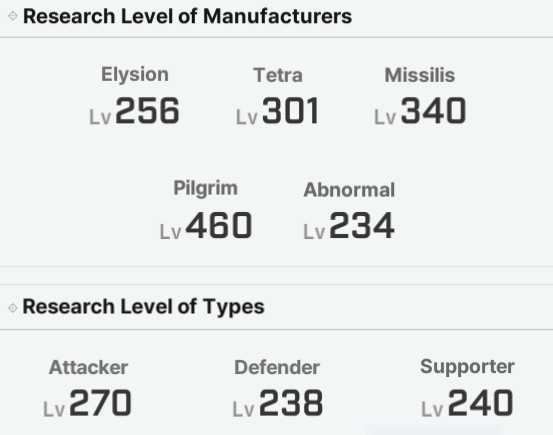This screenshot has height=435, width=553.
Task: Click the Elysion level 256 value
Action: (x=135, y=111)
